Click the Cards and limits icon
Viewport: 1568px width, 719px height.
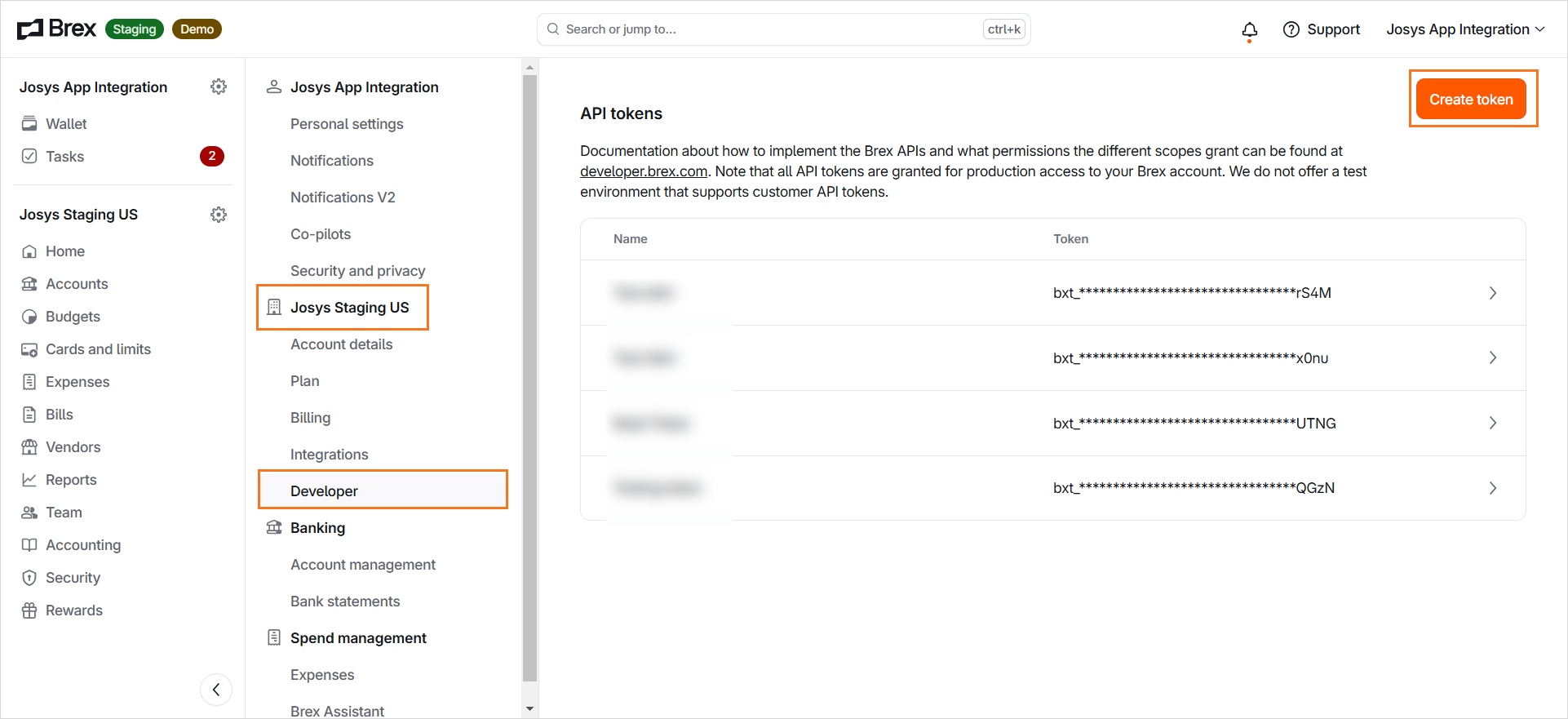(x=29, y=349)
